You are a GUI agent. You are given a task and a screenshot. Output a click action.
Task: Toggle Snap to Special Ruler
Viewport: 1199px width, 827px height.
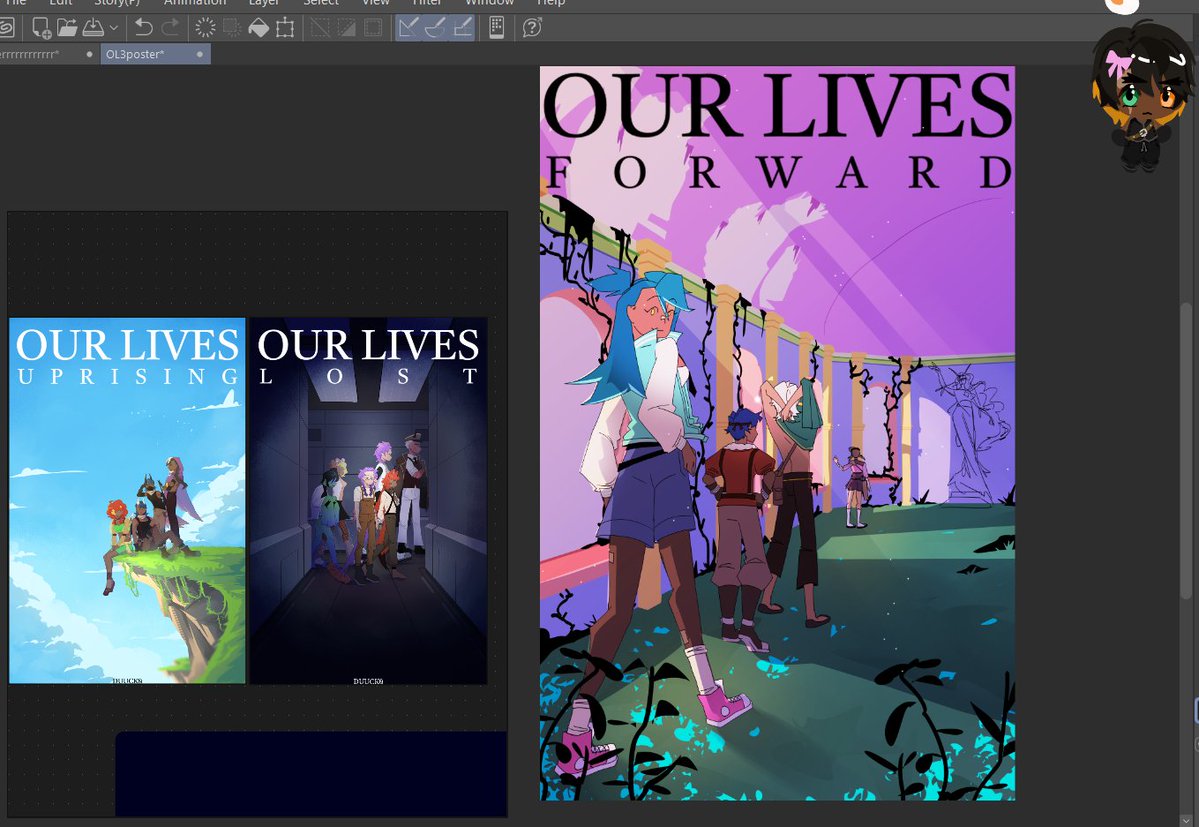[x=435, y=28]
